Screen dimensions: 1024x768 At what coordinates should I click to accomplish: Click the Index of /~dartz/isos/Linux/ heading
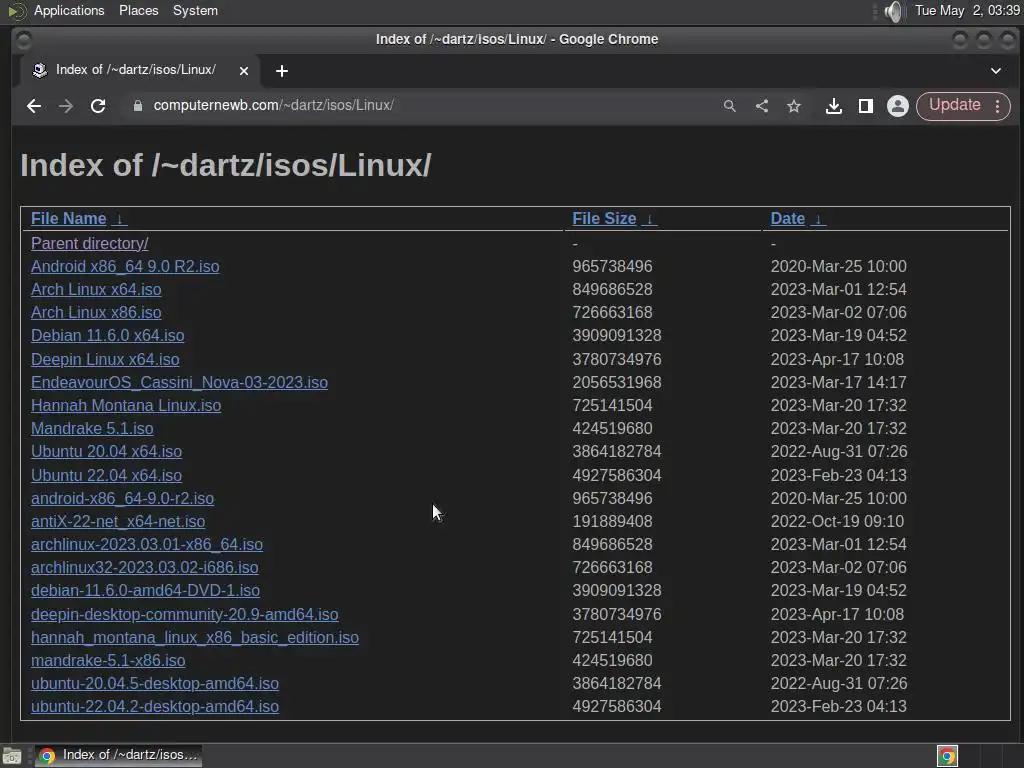pos(226,165)
